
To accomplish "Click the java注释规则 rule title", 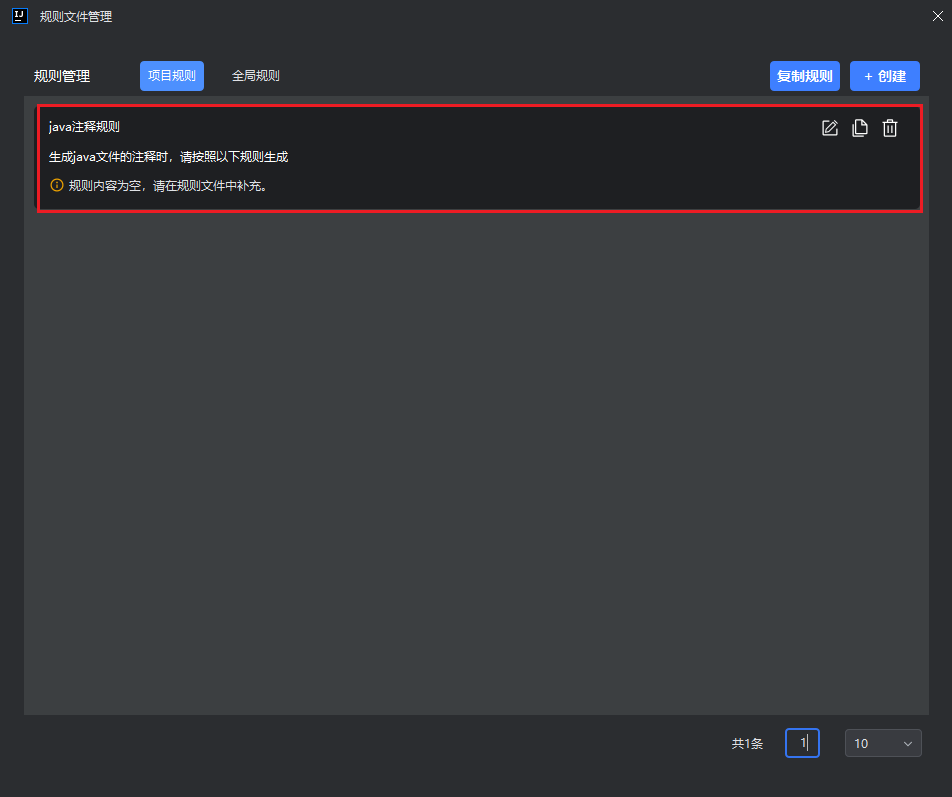I will (84, 127).
